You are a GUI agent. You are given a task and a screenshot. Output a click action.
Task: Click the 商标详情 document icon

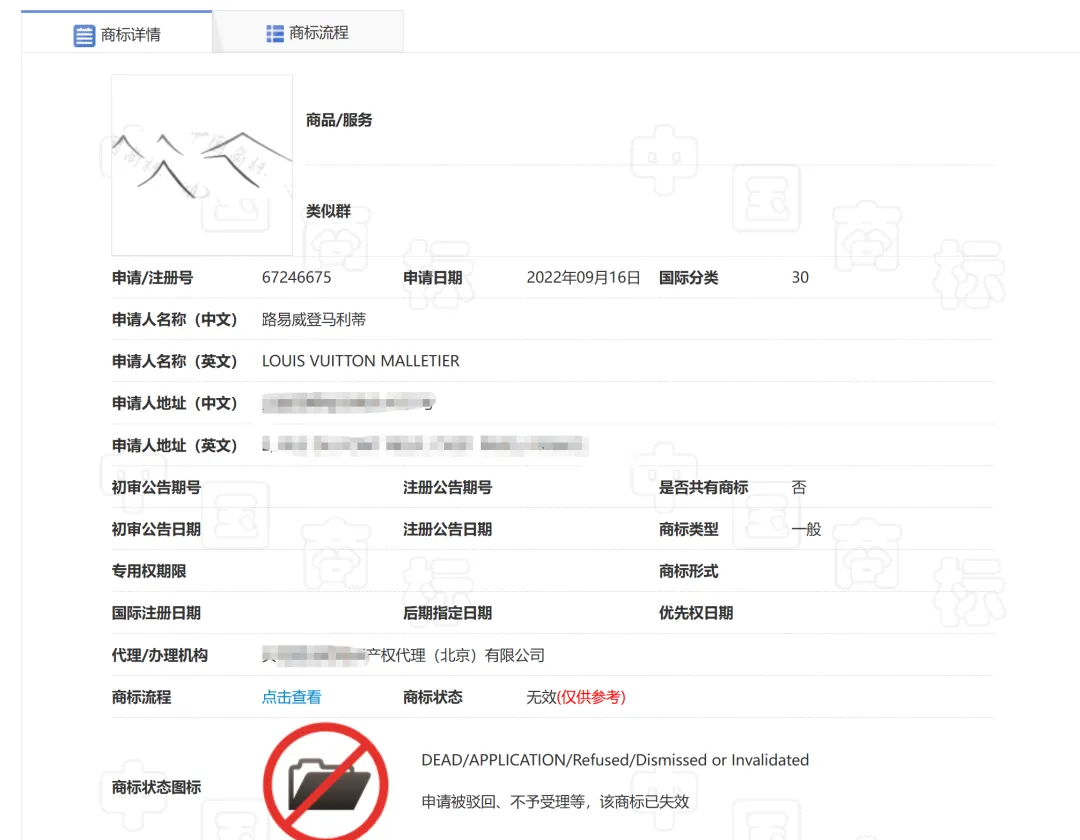(x=84, y=35)
